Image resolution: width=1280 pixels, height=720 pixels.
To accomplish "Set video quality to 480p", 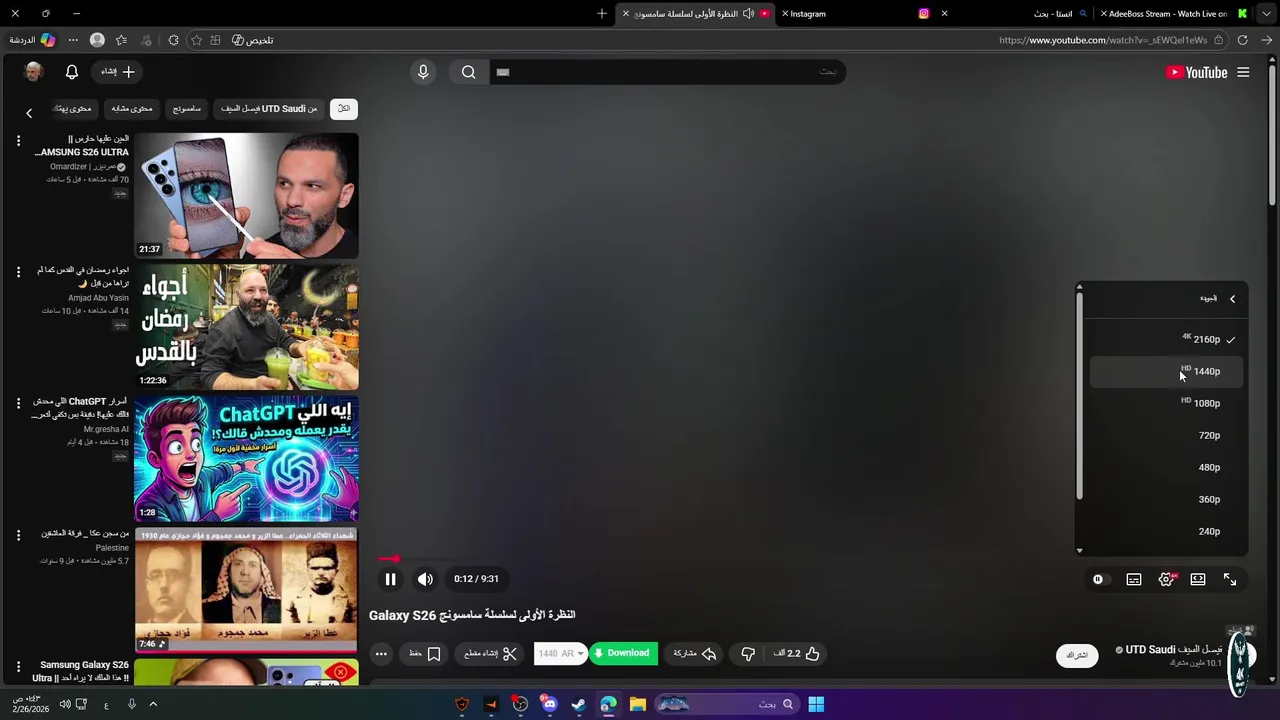I will pos(1166,467).
